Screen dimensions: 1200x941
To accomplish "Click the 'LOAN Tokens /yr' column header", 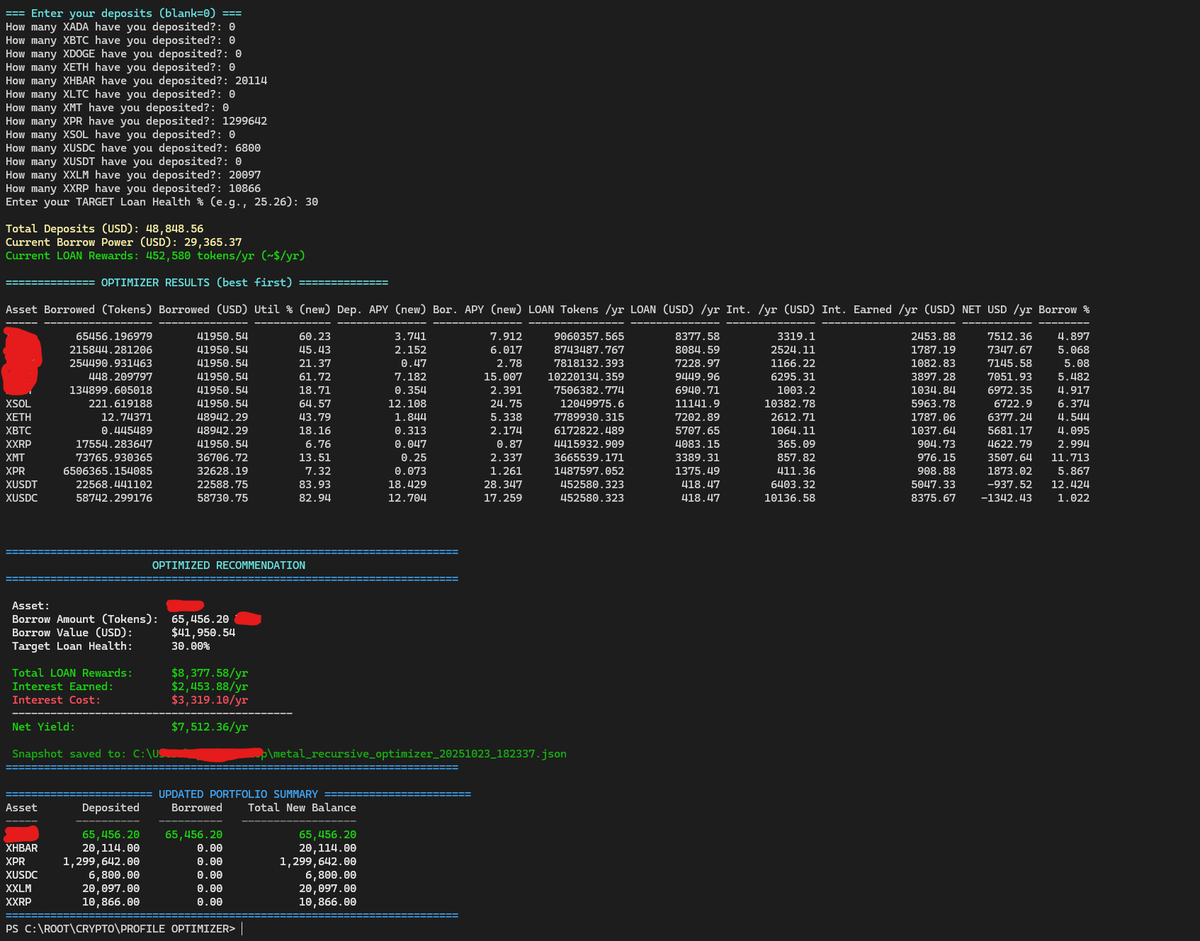I will 577,310.
